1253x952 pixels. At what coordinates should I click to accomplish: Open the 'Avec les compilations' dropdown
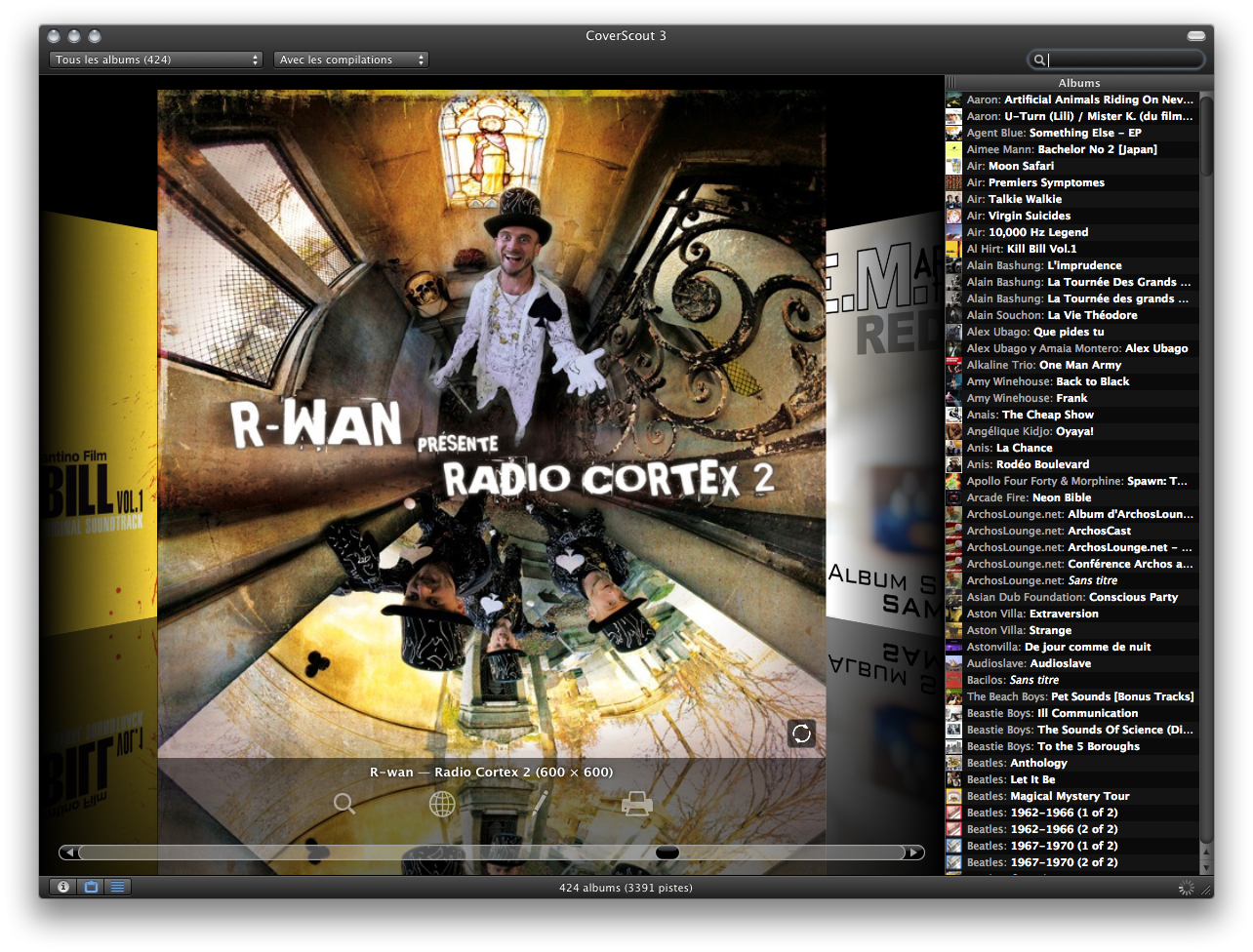[351, 59]
